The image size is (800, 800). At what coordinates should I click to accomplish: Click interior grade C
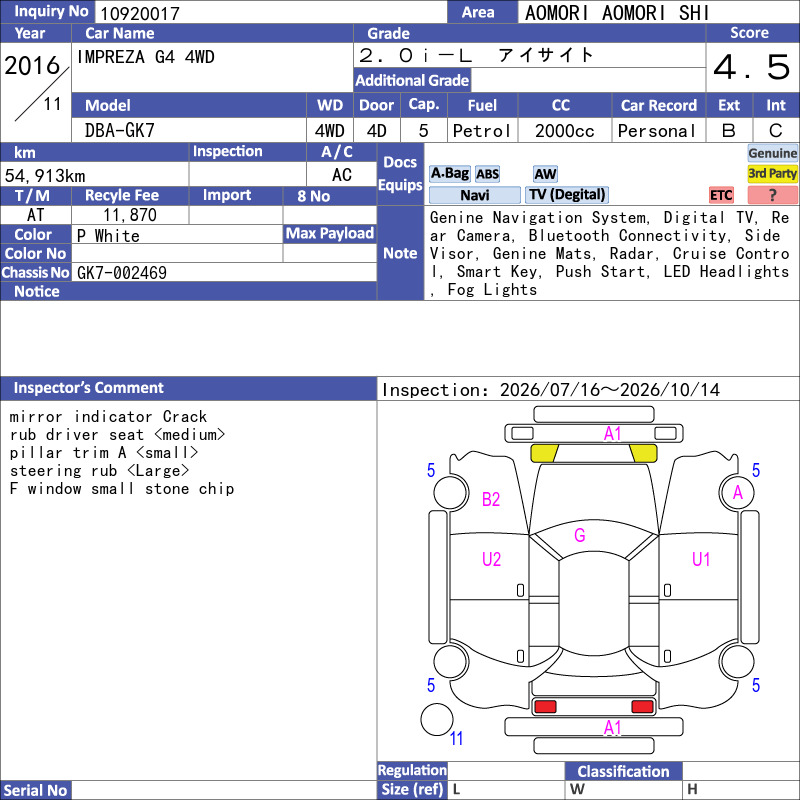click(776, 131)
